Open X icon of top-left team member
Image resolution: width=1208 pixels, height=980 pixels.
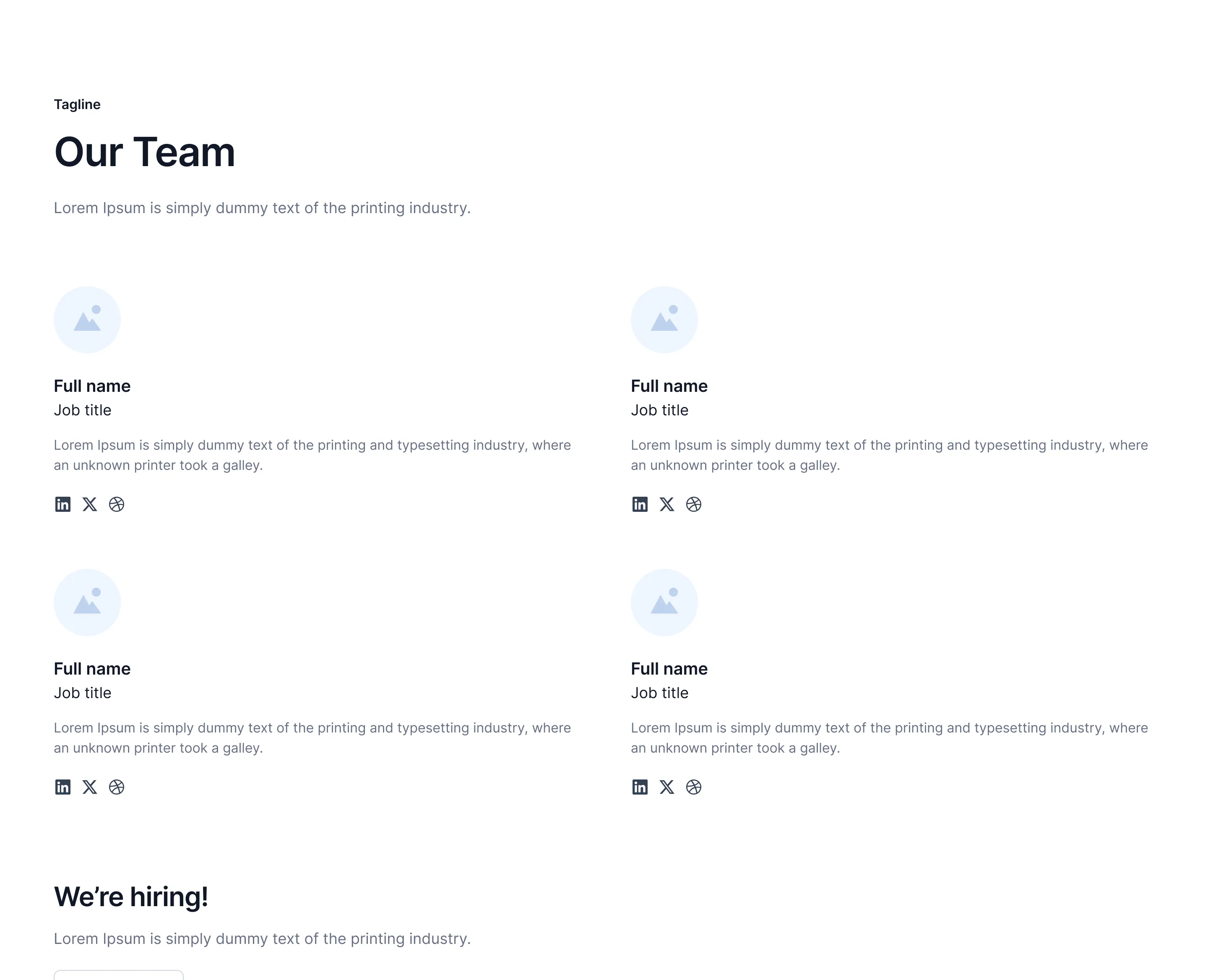90,504
